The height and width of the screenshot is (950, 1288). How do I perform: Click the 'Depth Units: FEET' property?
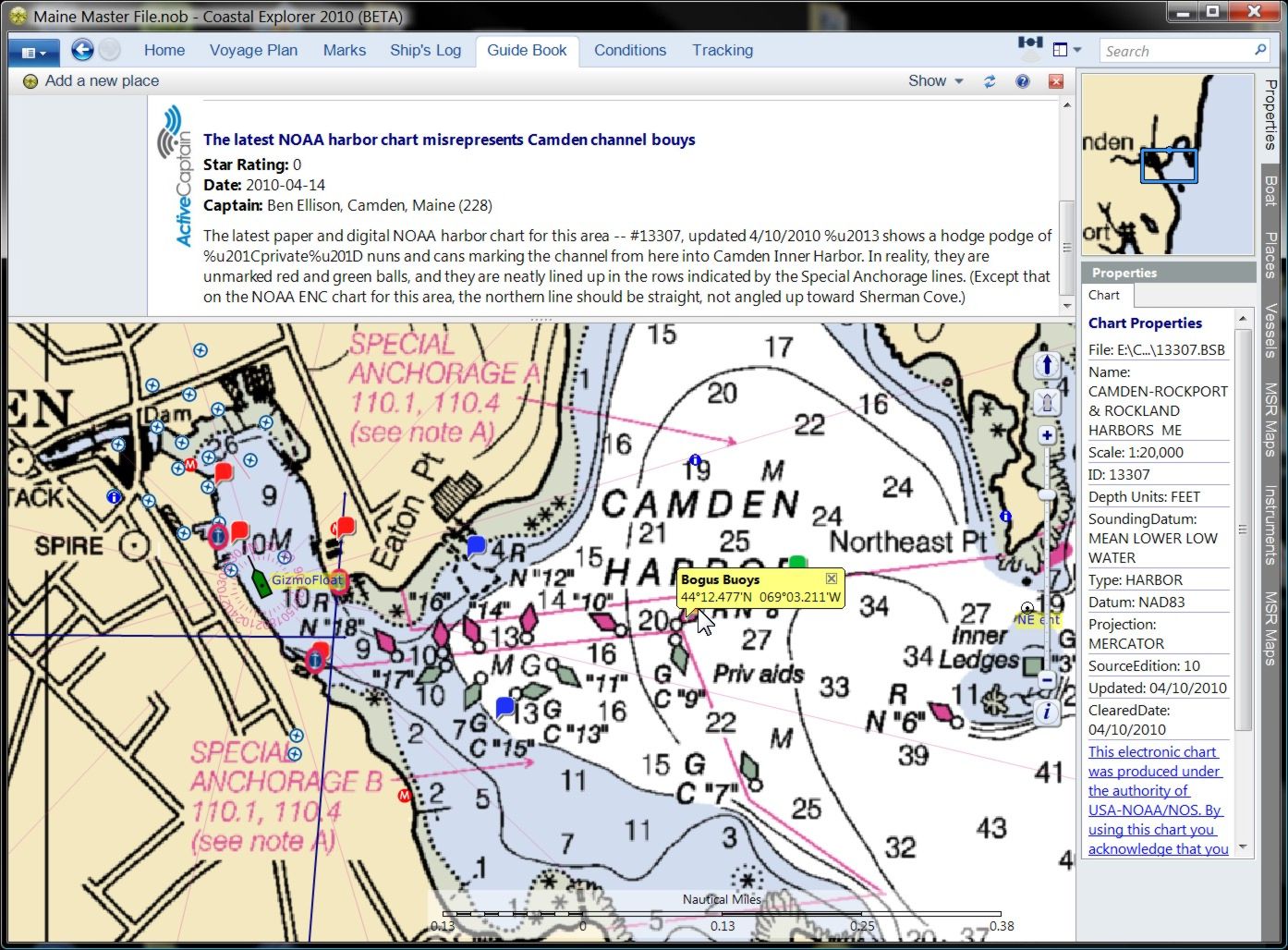coord(1144,497)
